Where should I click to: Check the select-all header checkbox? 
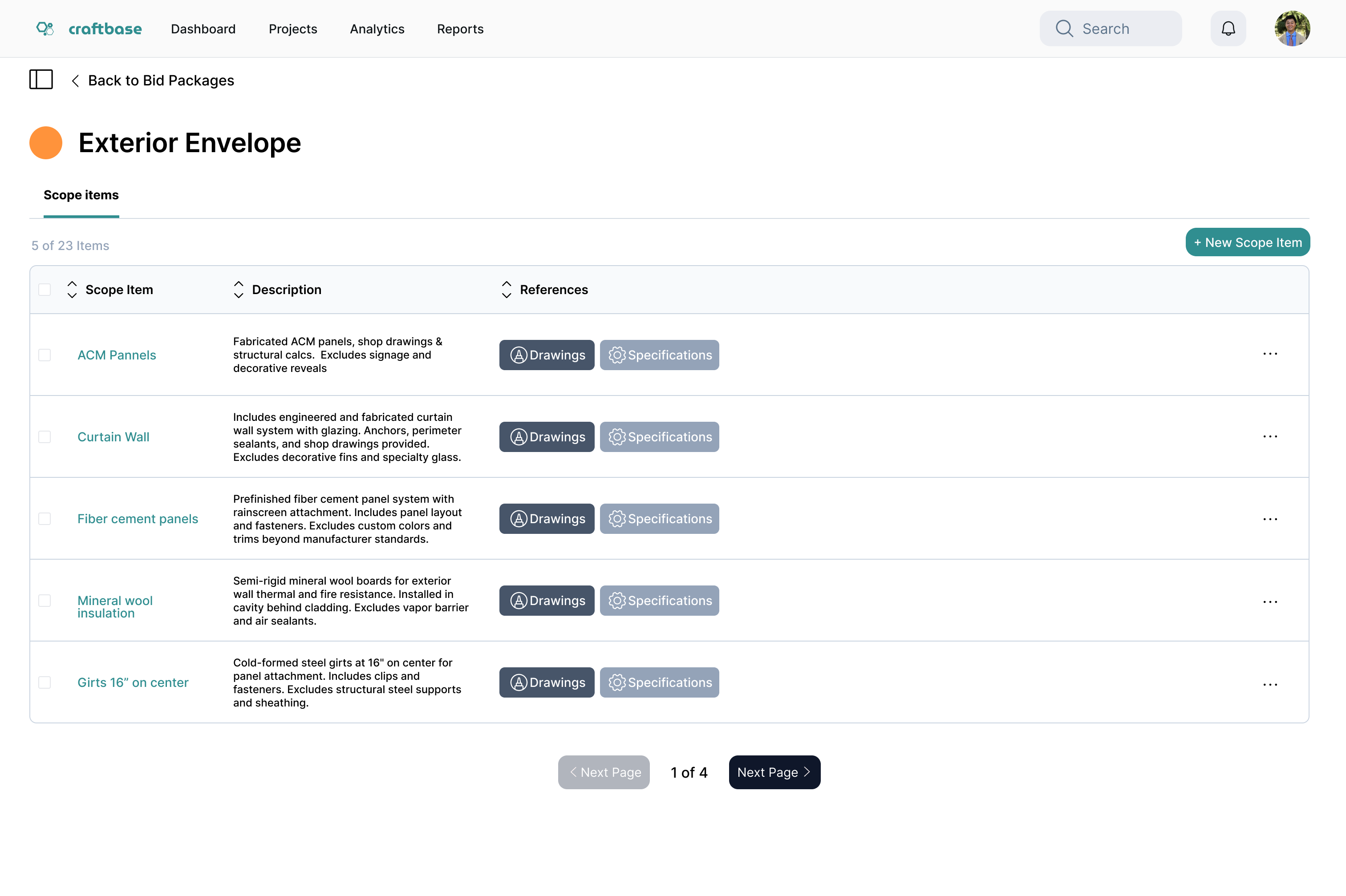[45, 290]
